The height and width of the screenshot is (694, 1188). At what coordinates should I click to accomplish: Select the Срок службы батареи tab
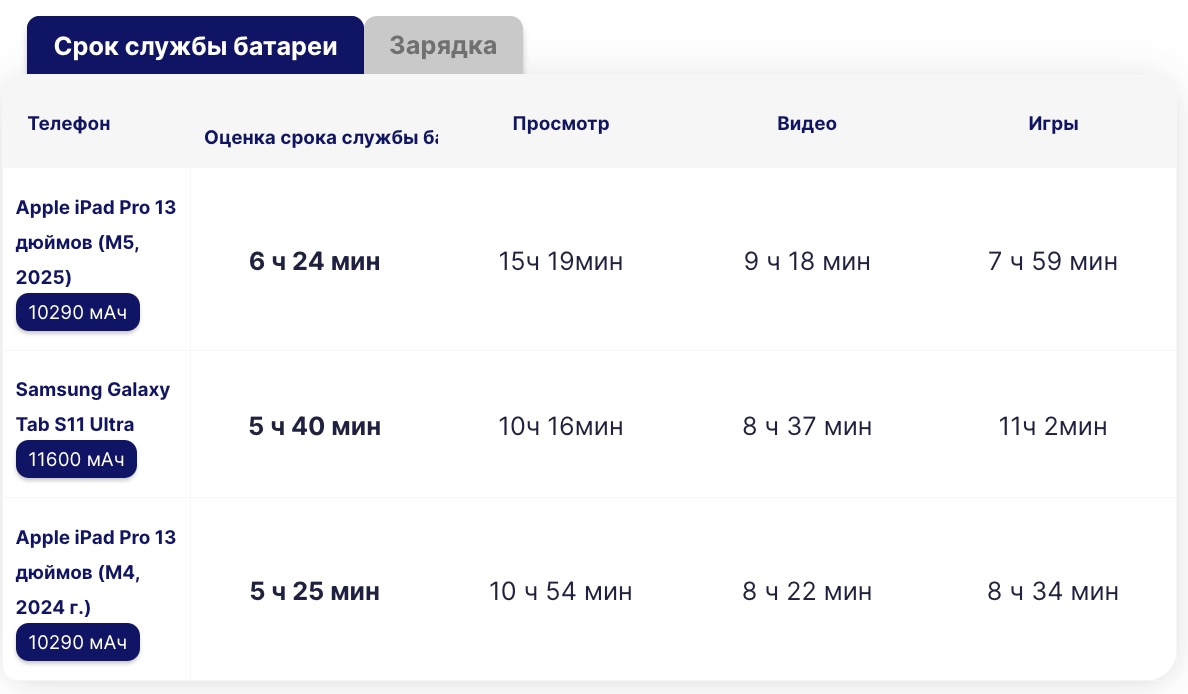(x=195, y=46)
